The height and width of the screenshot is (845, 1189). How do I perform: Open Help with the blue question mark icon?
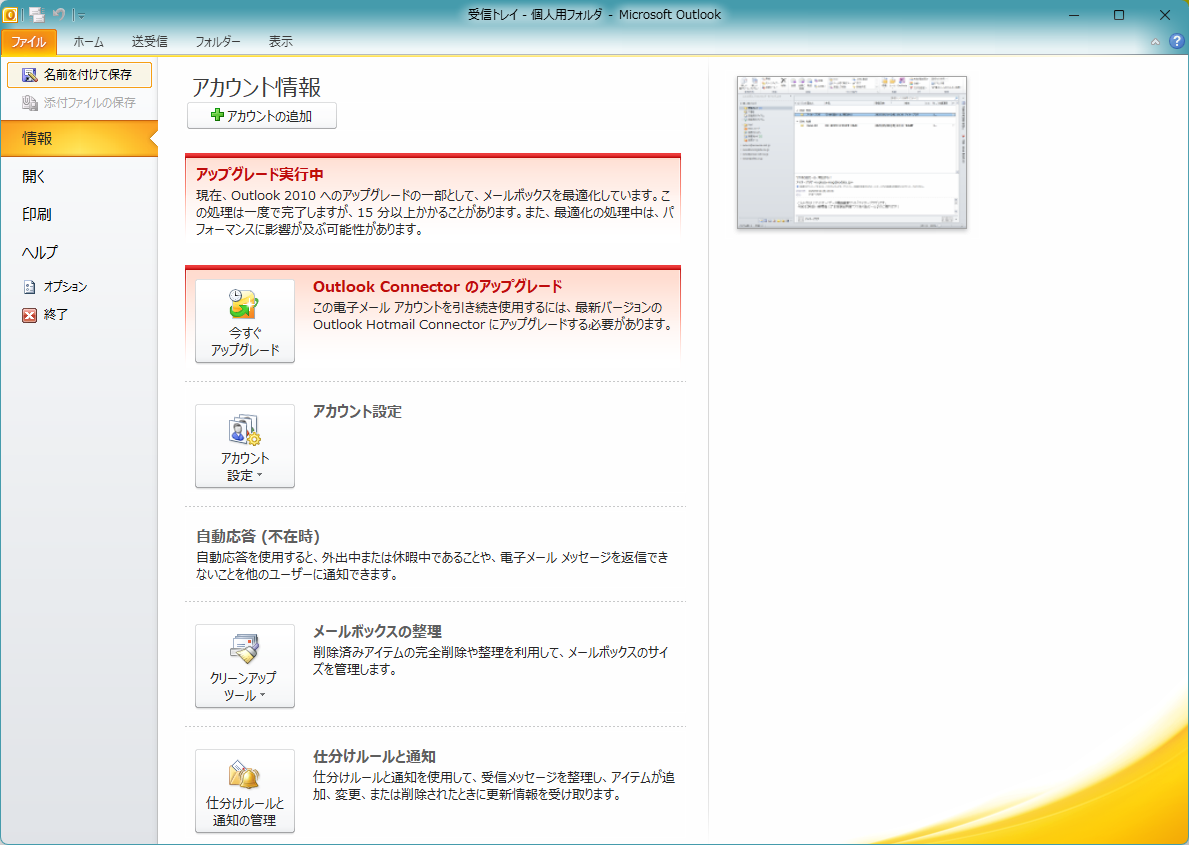coord(1176,42)
